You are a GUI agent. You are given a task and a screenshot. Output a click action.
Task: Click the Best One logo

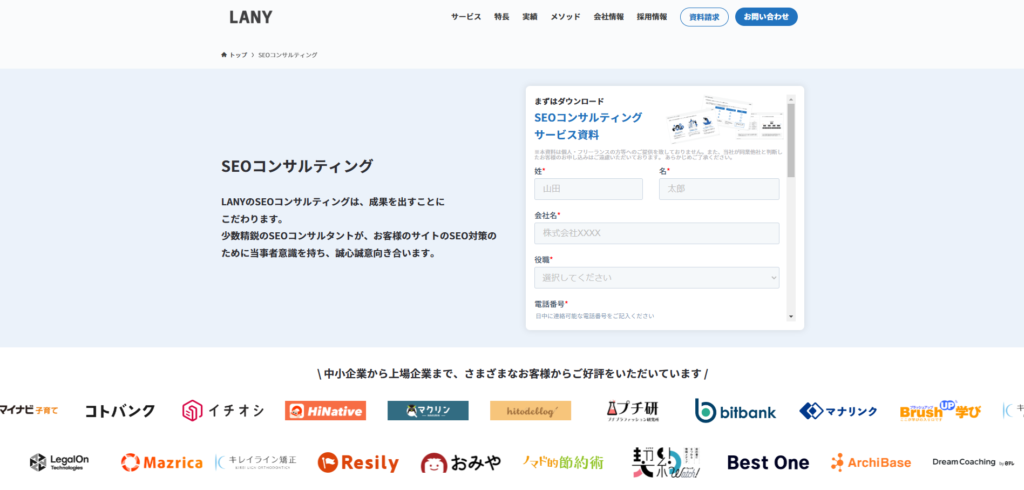tap(768, 463)
